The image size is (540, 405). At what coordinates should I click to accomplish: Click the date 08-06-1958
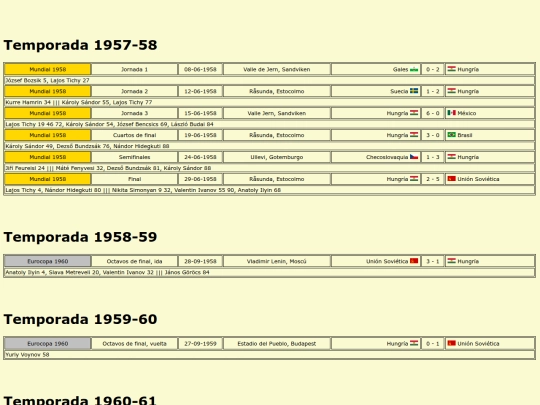click(200, 69)
